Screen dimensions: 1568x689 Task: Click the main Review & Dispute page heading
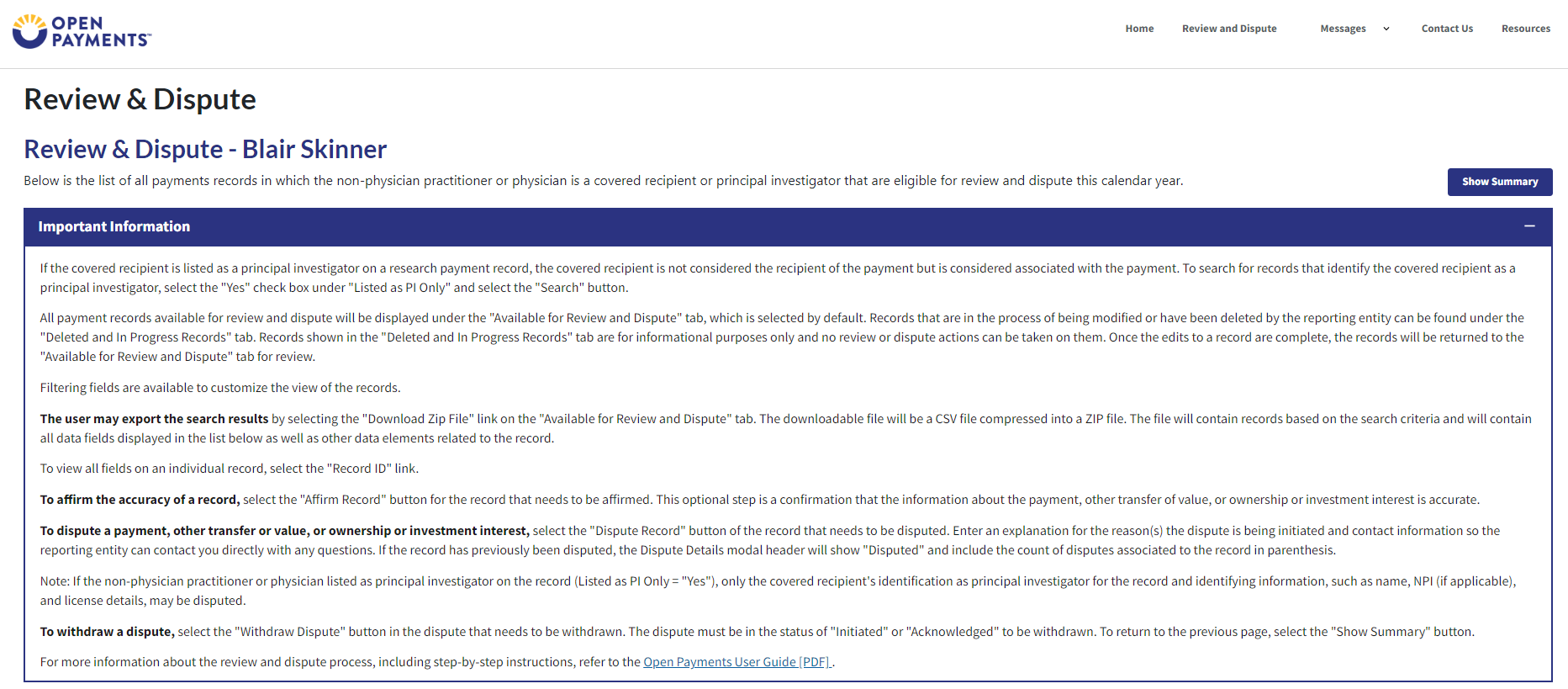140,99
